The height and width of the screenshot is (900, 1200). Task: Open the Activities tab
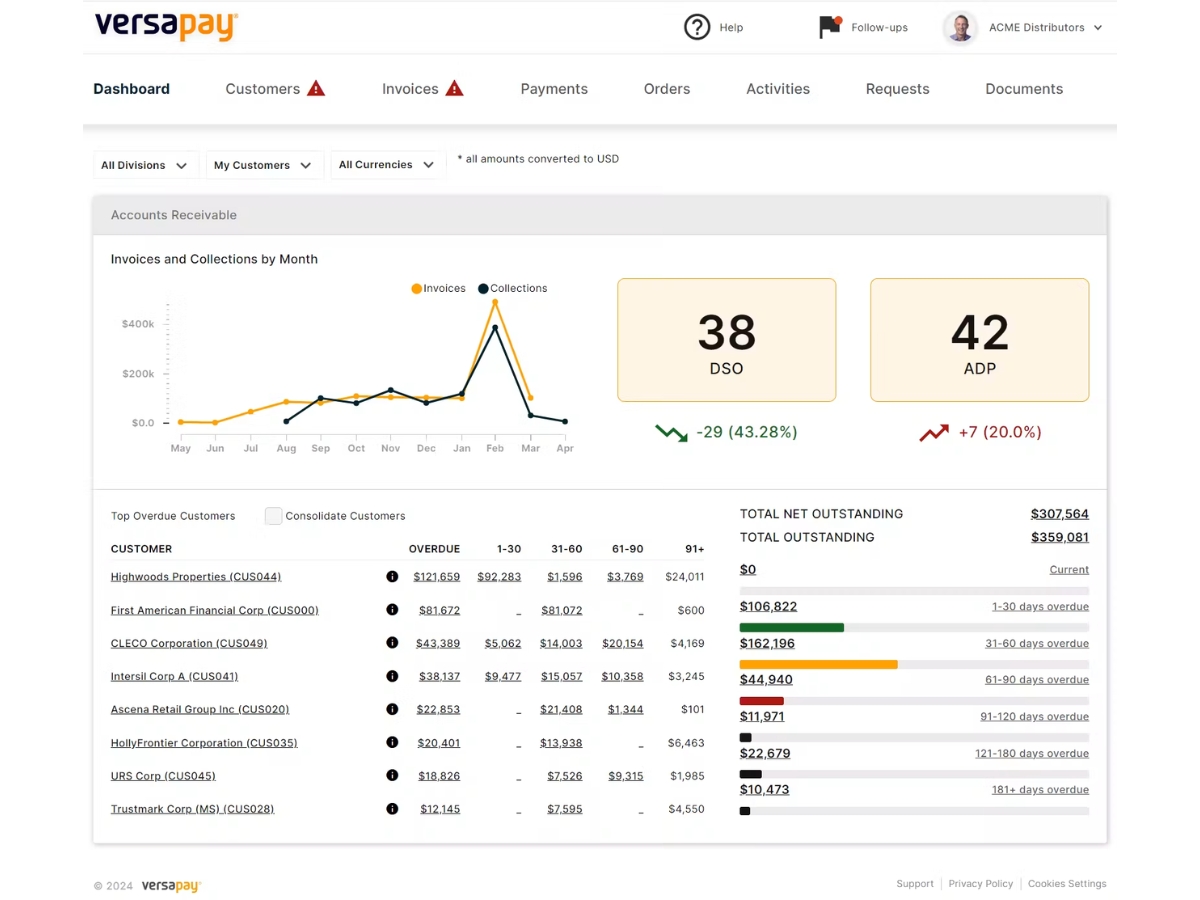pyautogui.click(x=778, y=88)
